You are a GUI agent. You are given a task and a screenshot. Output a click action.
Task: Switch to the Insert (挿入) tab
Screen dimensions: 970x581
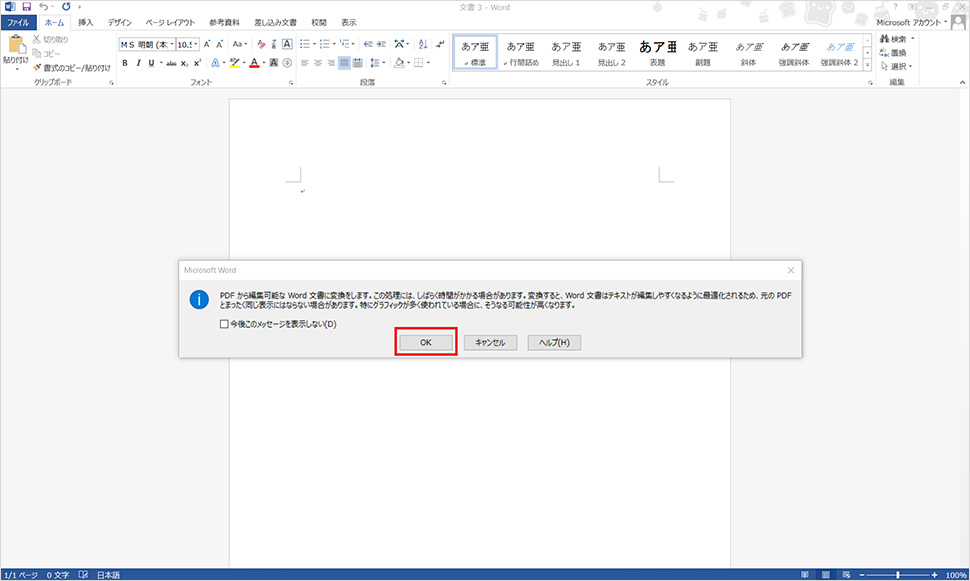pos(85,23)
